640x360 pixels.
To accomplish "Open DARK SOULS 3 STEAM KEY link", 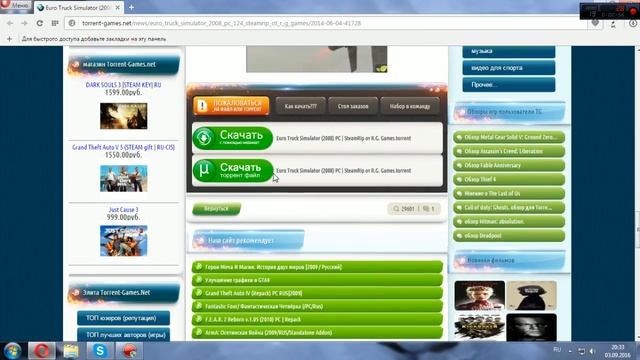I will (123, 85).
